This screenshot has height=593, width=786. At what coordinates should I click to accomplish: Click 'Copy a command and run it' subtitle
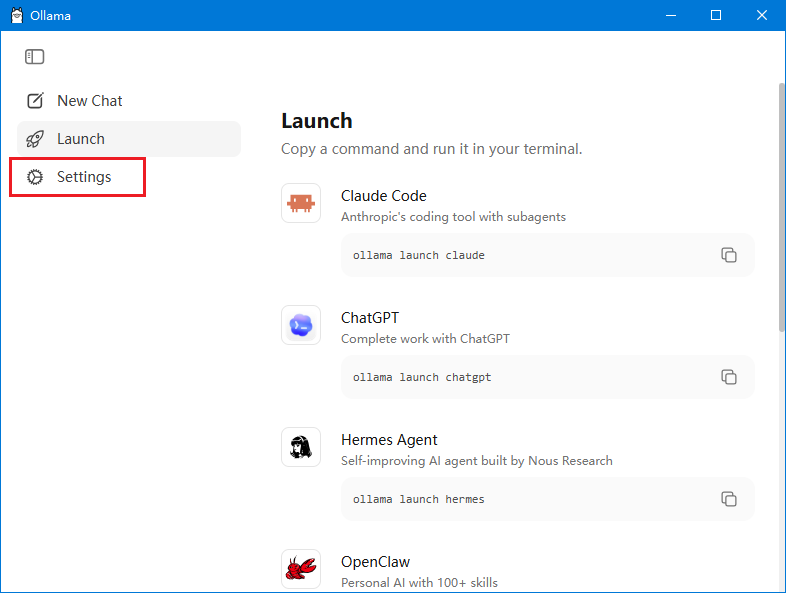[x=431, y=149]
